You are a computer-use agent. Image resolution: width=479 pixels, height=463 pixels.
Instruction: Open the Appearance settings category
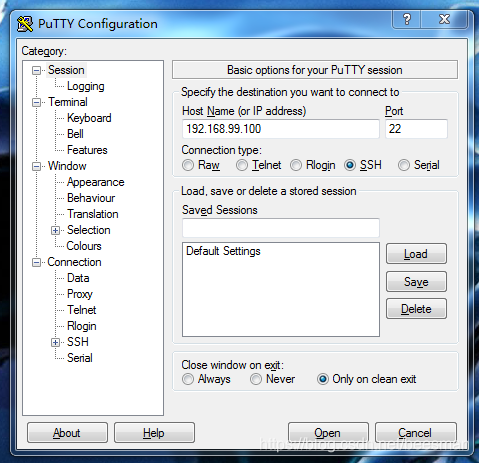pyautogui.click(x=95, y=182)
